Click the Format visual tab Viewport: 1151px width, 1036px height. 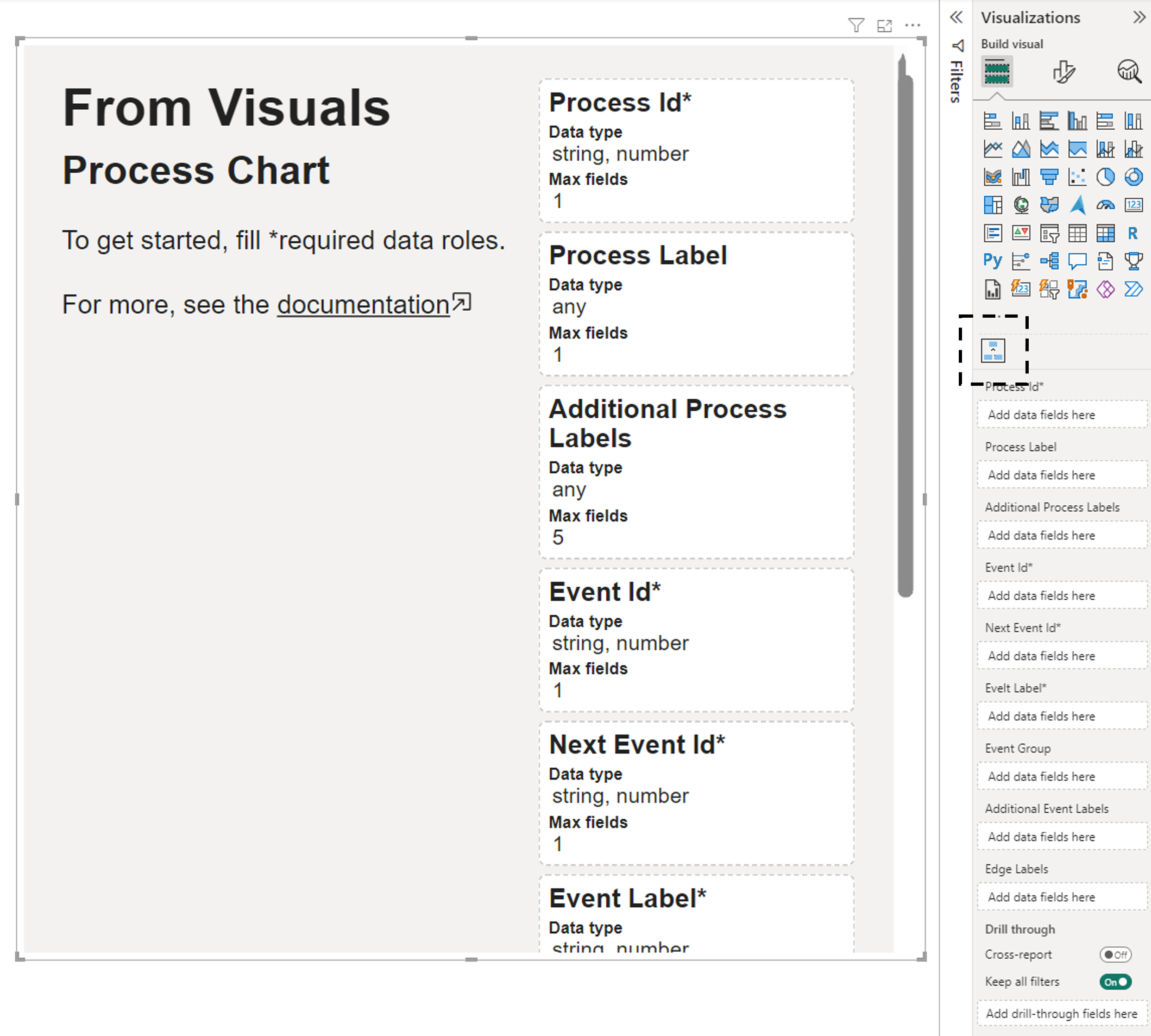(x=1063, y=71)
